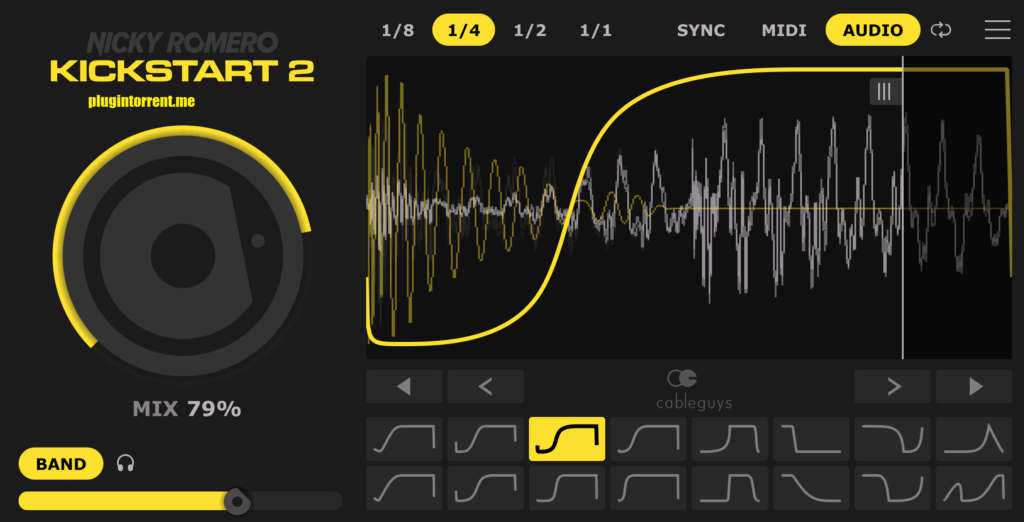Click the large MIX knob
The width and height of the screenshot is (1024, 522).
click(x=183, y=255)
